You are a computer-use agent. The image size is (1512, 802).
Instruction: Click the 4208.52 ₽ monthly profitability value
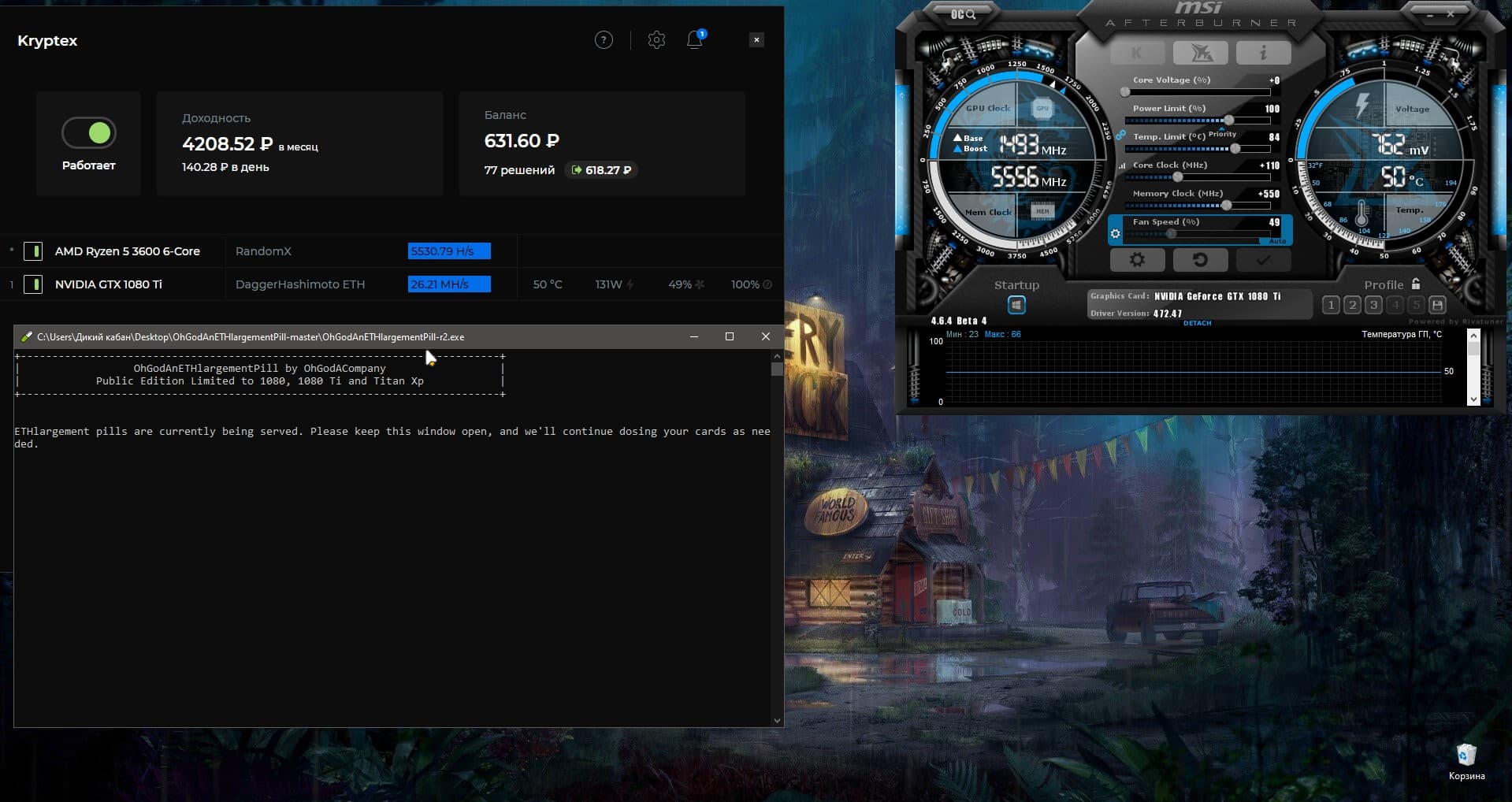pyautogui.click(x=228, y=144)
